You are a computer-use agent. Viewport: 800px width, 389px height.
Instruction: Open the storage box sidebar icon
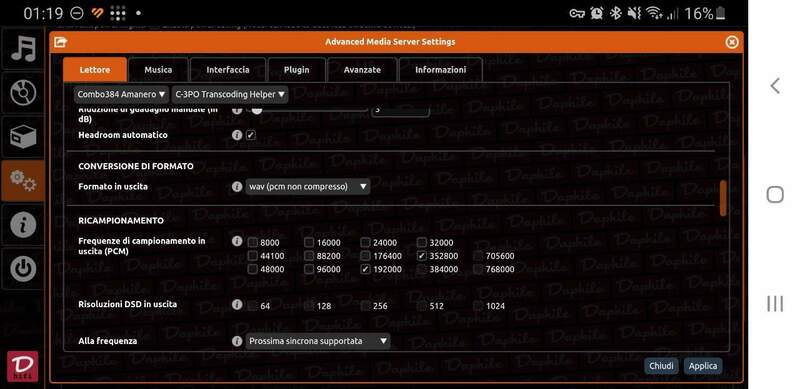point(23,137)
